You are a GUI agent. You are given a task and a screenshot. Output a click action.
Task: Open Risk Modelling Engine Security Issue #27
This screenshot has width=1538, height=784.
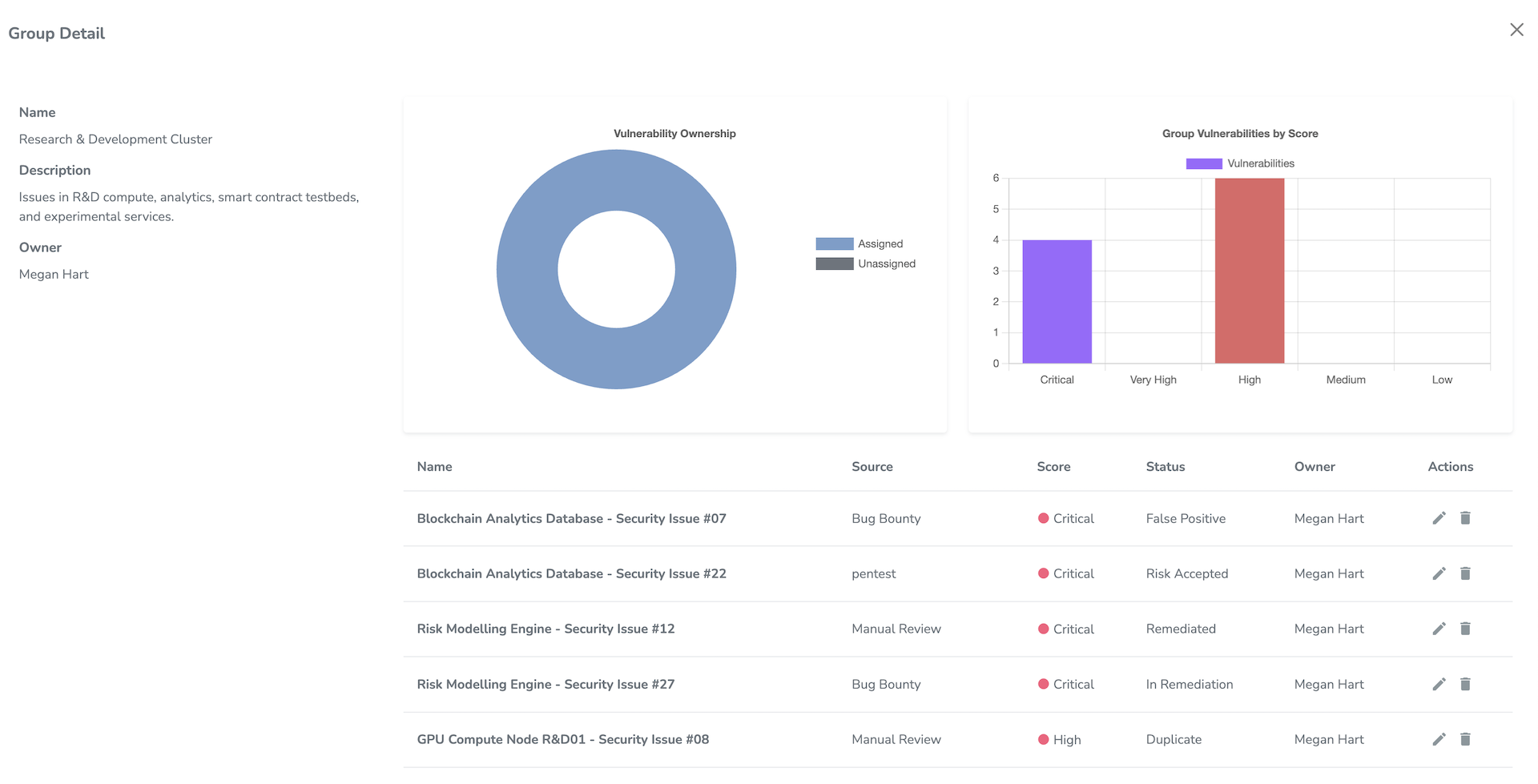click(x=546, y=684)
